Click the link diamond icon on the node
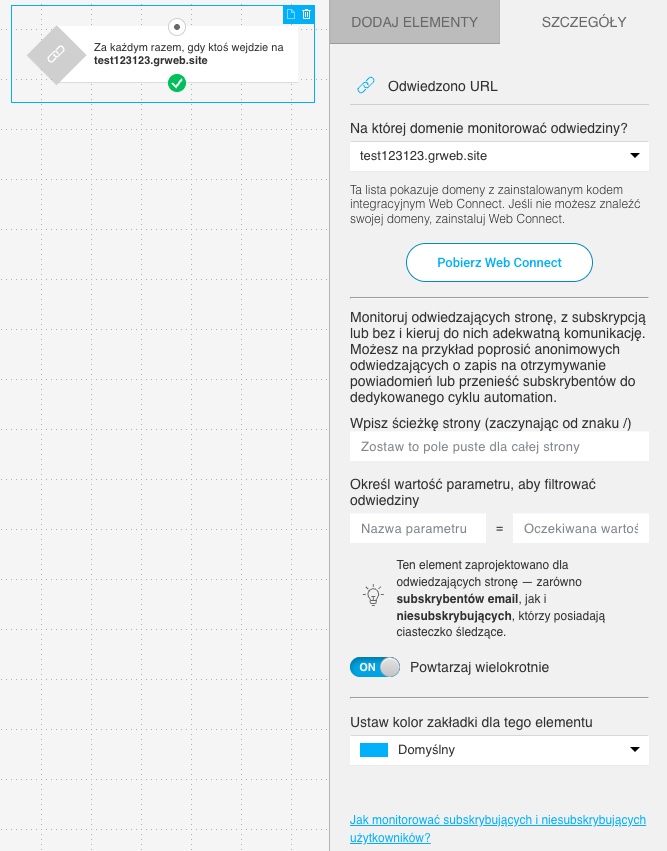Image resolution: width=667 pixels, height=851 pixels. tap(56, 54)
